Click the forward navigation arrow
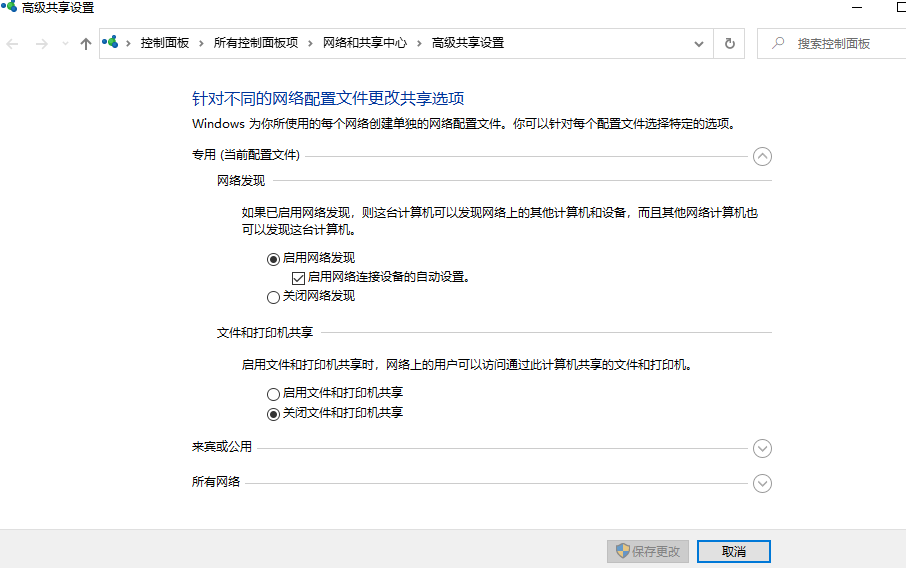Viewport: 906px width, 568px height. point(41,44)
